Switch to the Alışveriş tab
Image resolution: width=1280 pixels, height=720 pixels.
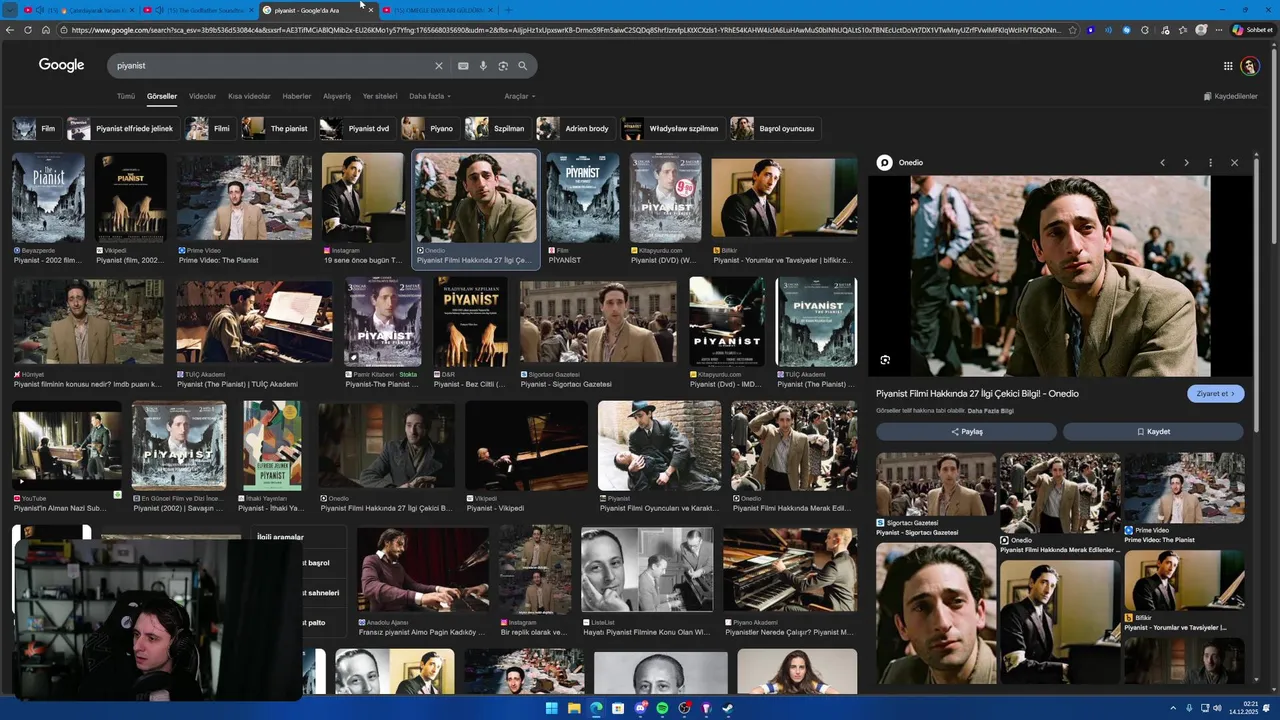(x=337, y=97)
